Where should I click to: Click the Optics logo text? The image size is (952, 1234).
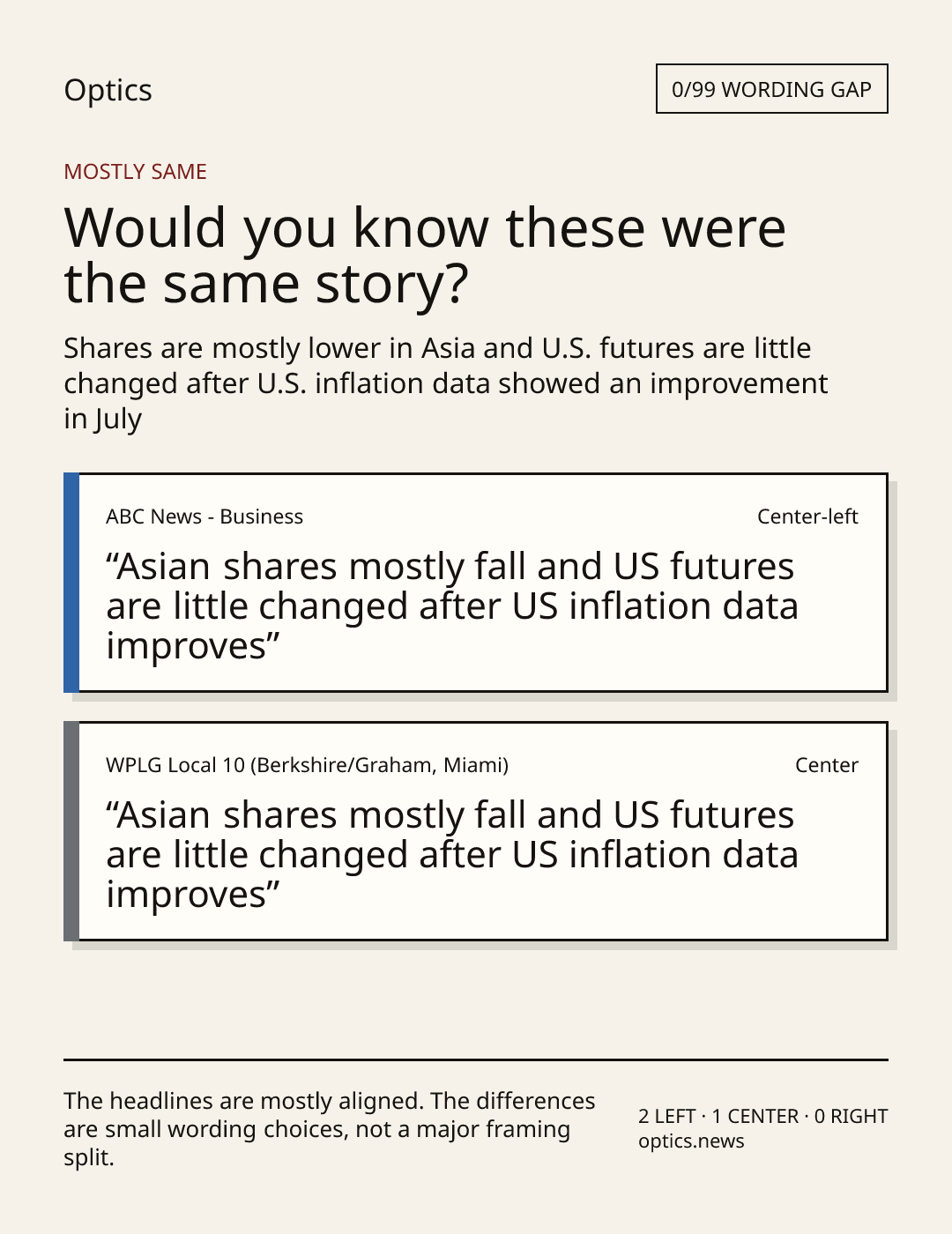click(108, 91)
